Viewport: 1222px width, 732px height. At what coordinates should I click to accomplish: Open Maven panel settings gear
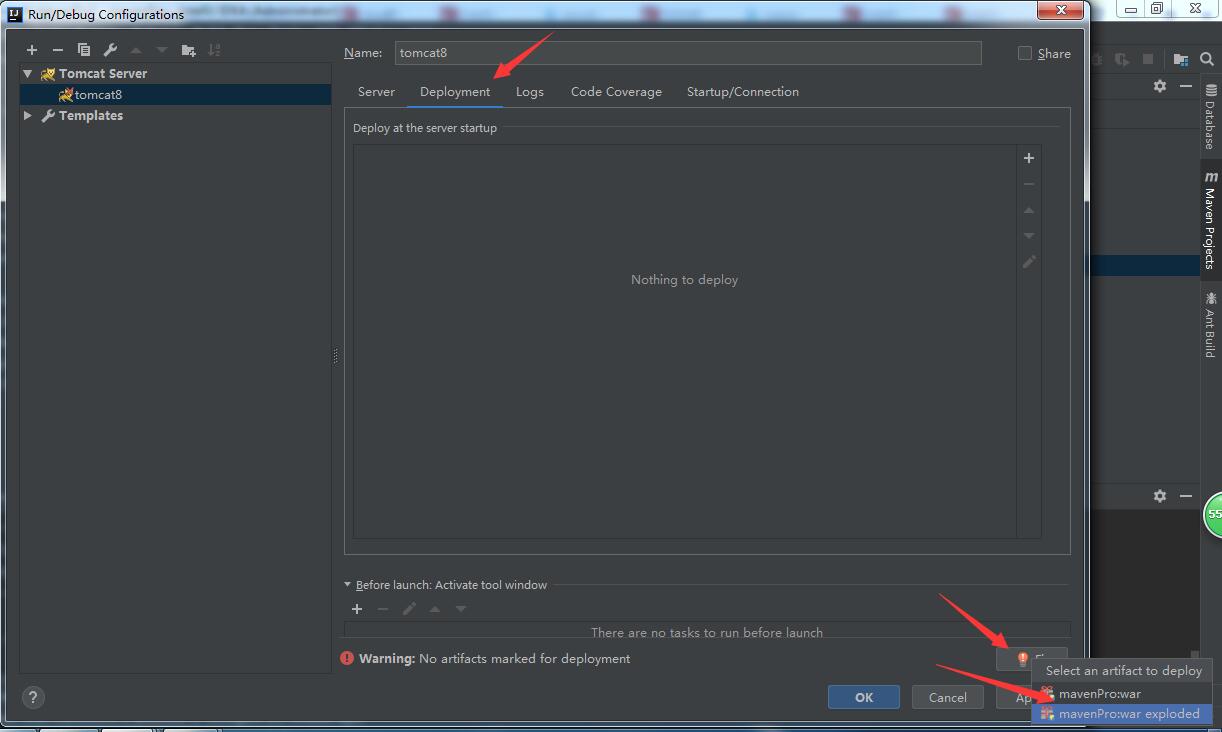point(1160,86)
